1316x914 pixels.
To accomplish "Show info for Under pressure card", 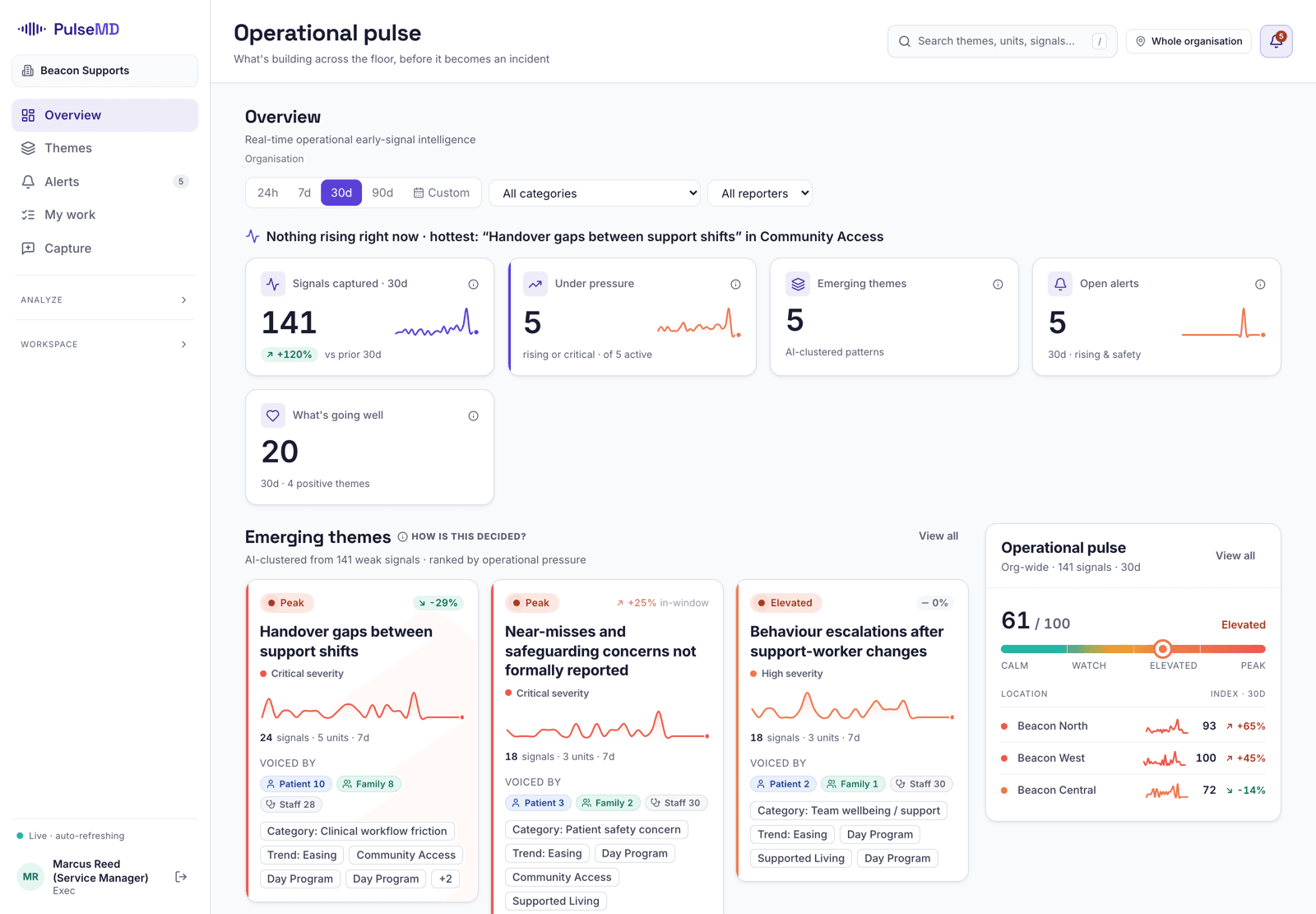I will tap(735, 284).
